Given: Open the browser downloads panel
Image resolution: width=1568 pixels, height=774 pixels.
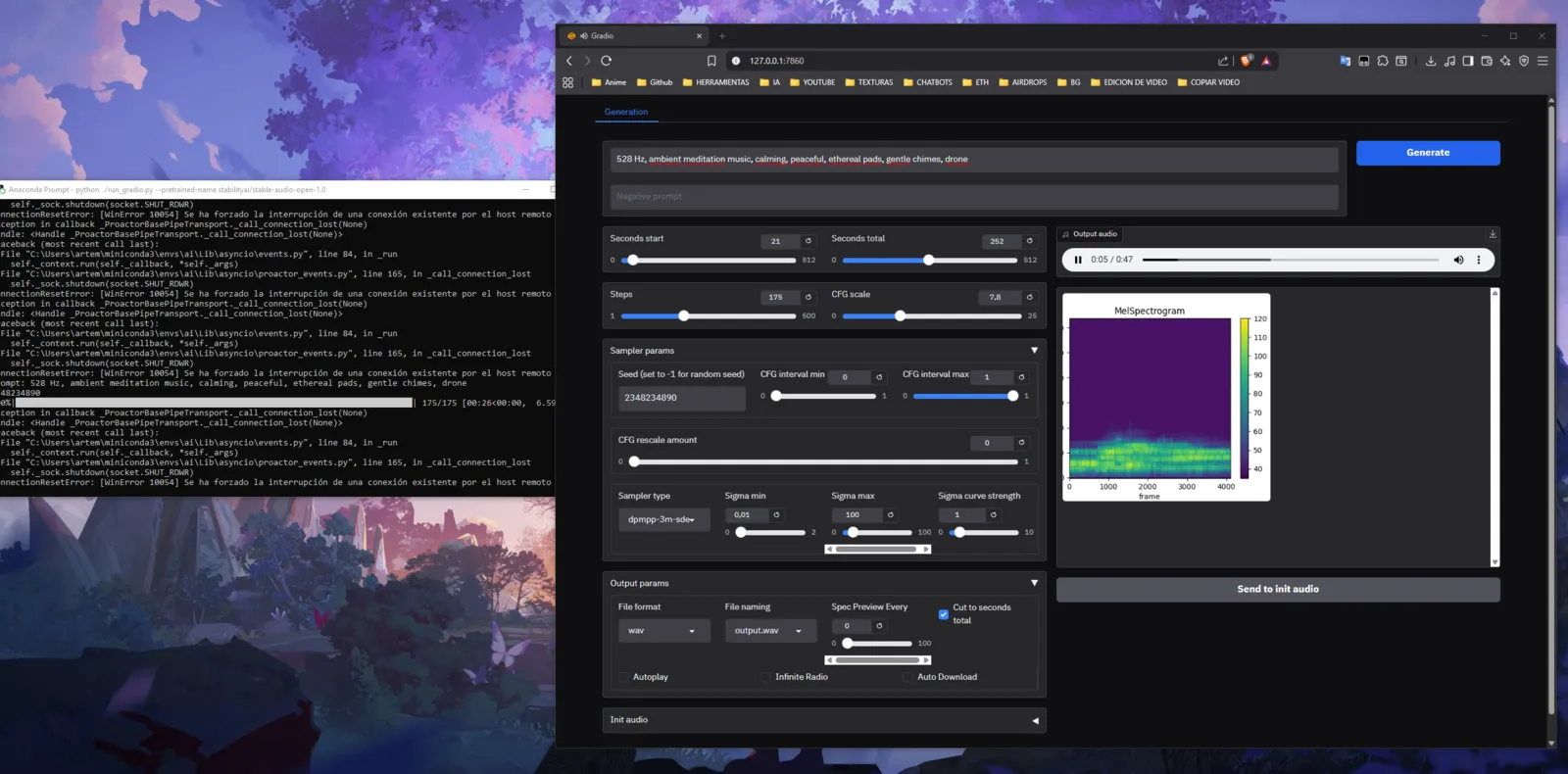Looking at the screenshot, I should coord(1431,61).
